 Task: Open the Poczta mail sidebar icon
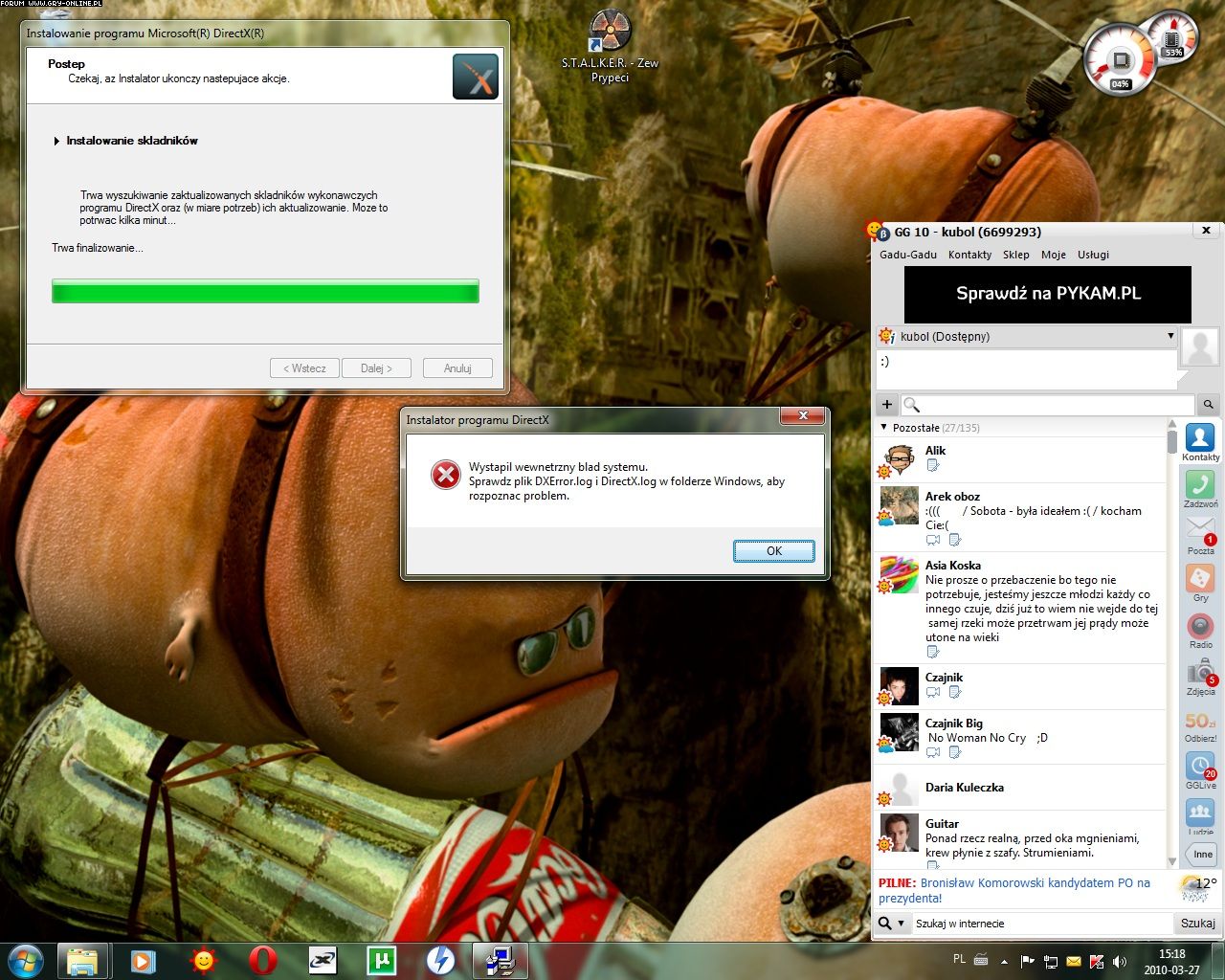click(1200, 536)
